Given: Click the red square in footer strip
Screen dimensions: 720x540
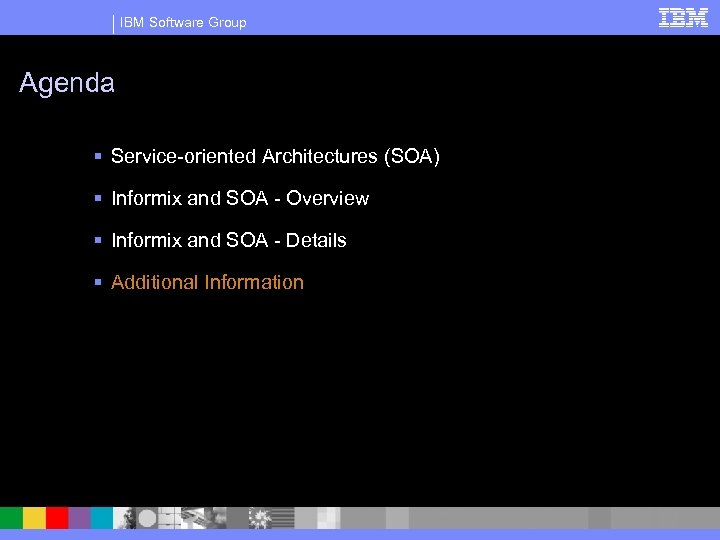Looking at the screenshot, I should click(x=57, y=518).
